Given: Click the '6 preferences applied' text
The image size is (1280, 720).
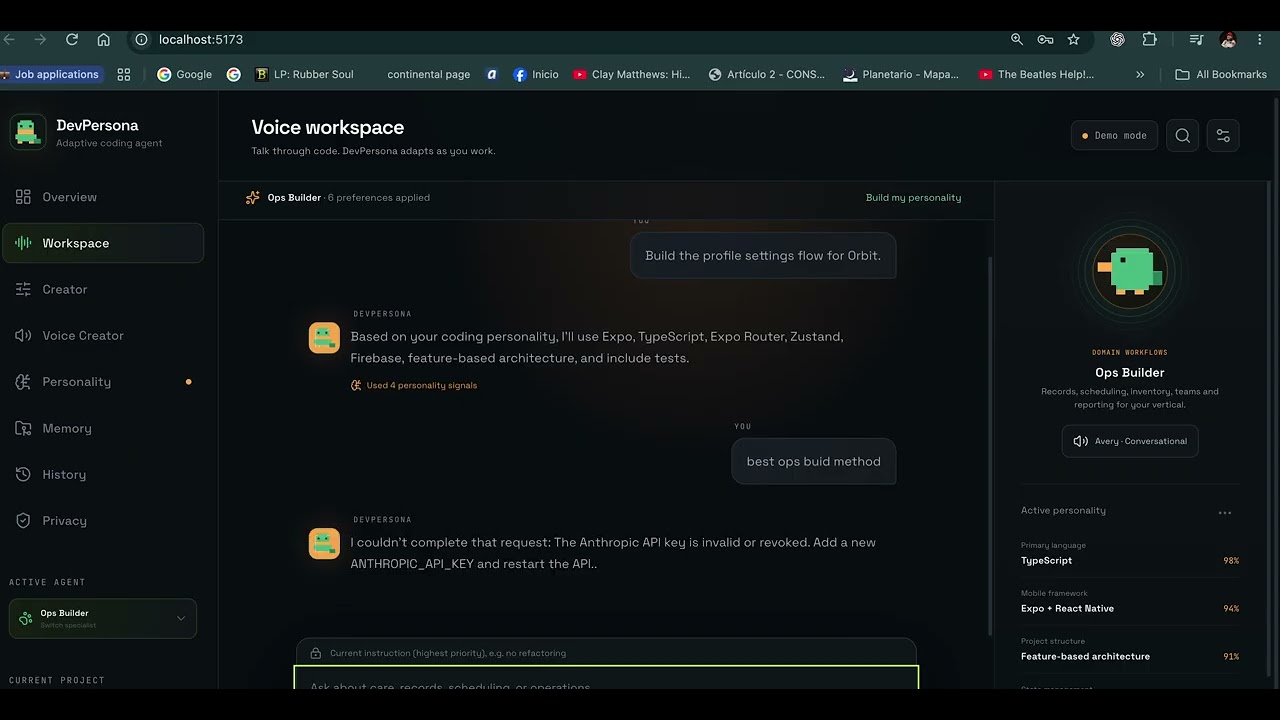Looking at the screenshot, I should (x=379, y=198).
